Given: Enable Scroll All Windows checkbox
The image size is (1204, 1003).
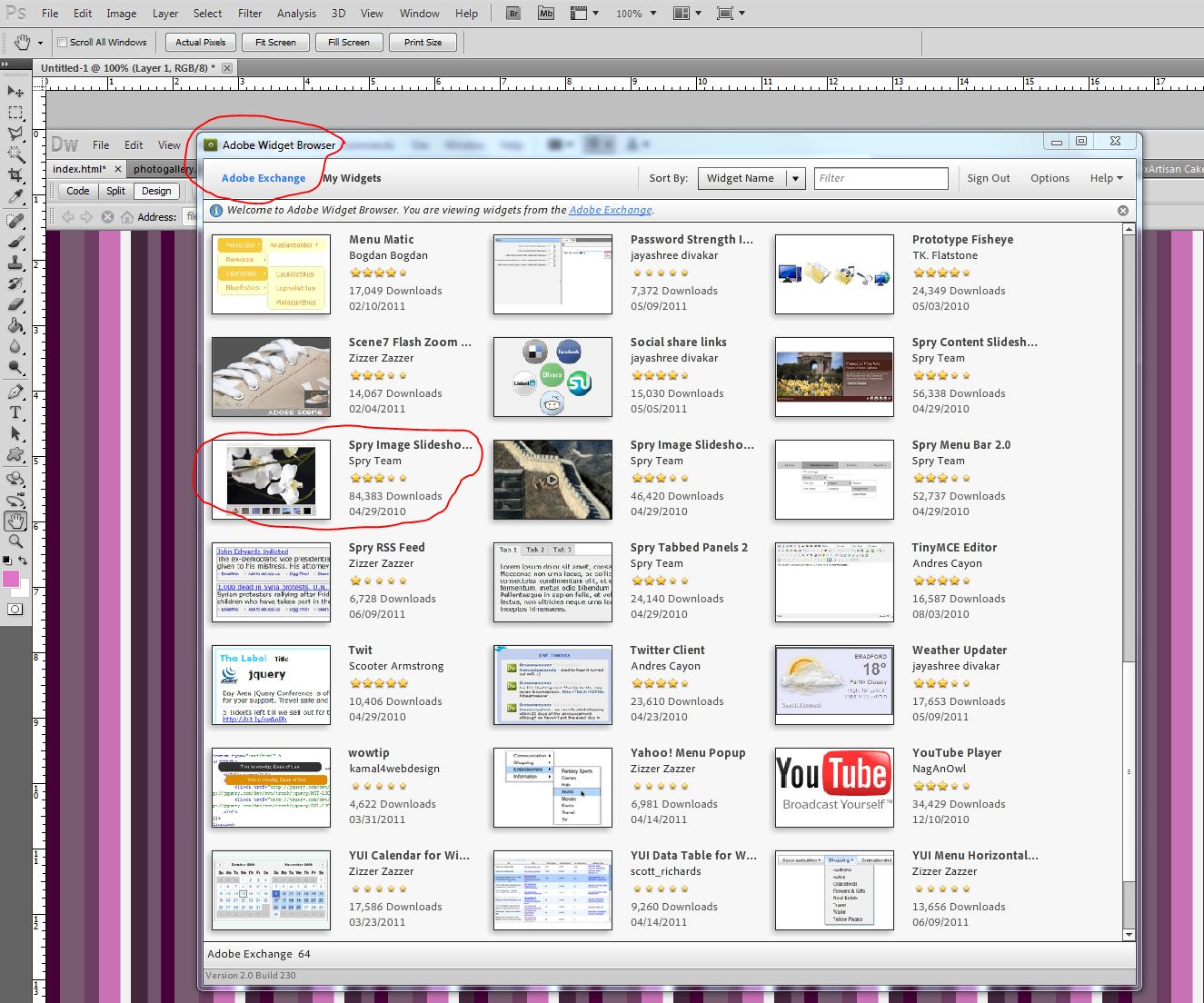Looking at the screenshot, I should [62, 42].
